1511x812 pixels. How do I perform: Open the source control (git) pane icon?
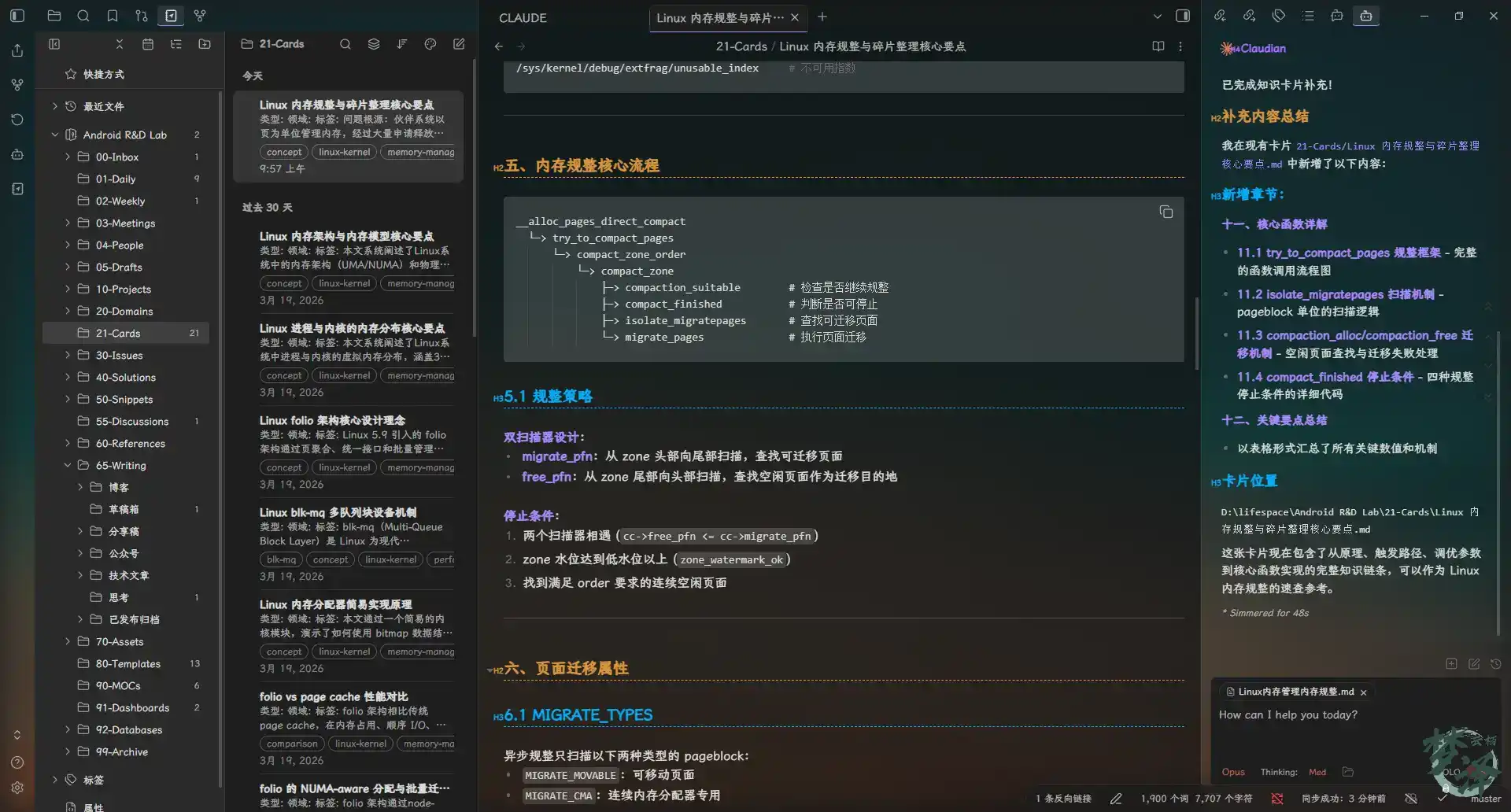142,16
